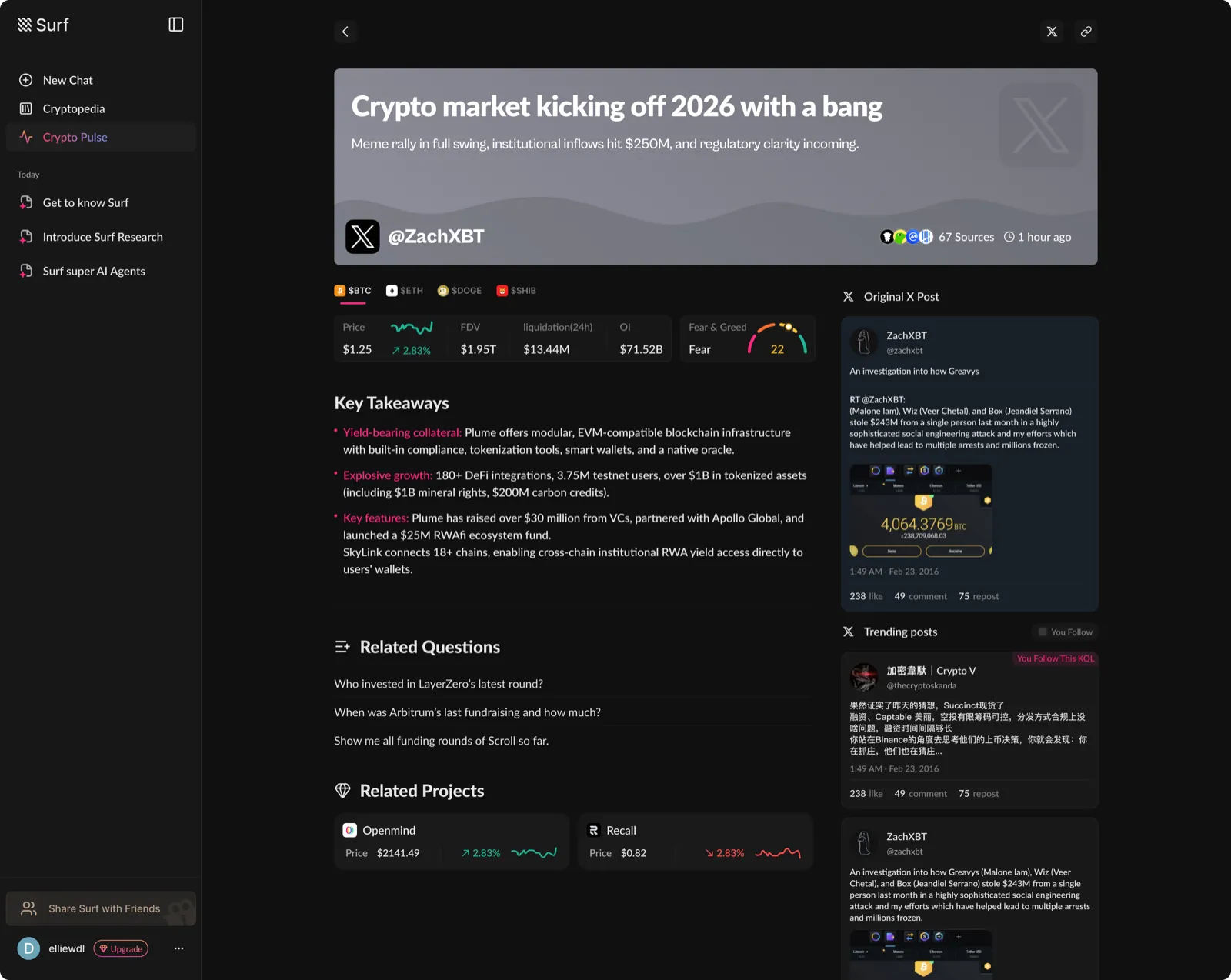Click 238 like on Crypto V post

click(x=866, y=793)
